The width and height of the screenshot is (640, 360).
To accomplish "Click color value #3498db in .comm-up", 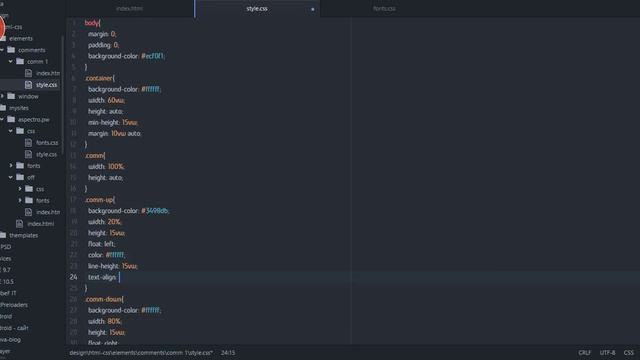I will (x=155, y=211).
